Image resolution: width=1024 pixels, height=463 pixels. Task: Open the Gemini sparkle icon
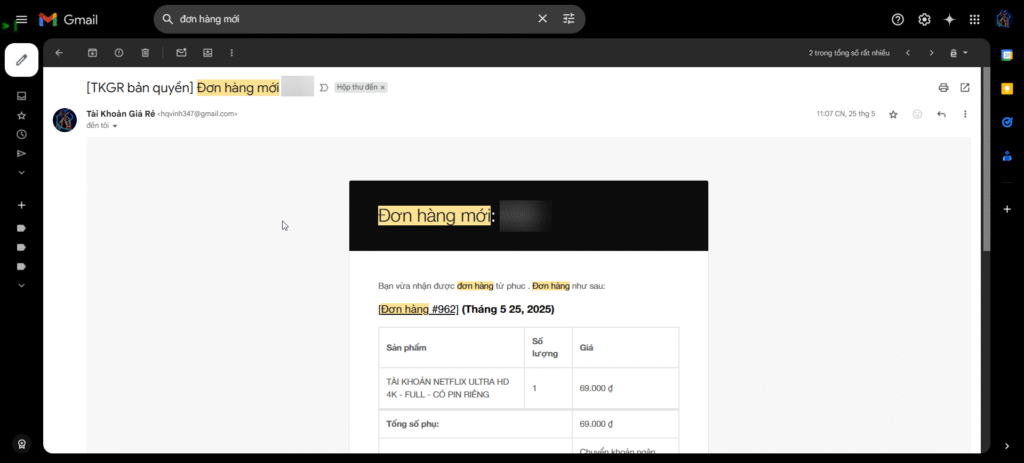pyautogui.click(x=950, y=20)
